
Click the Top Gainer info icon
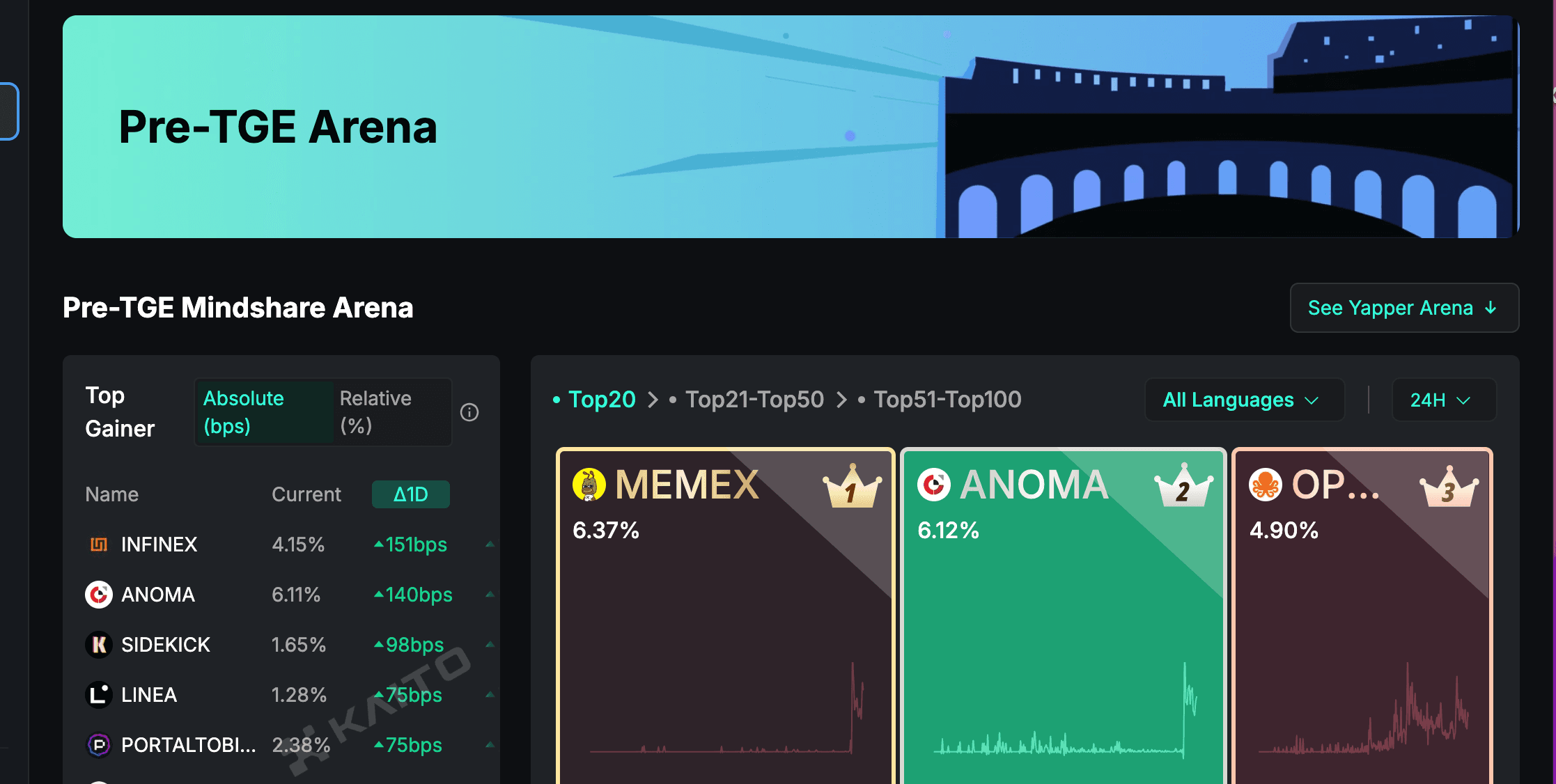469,412
